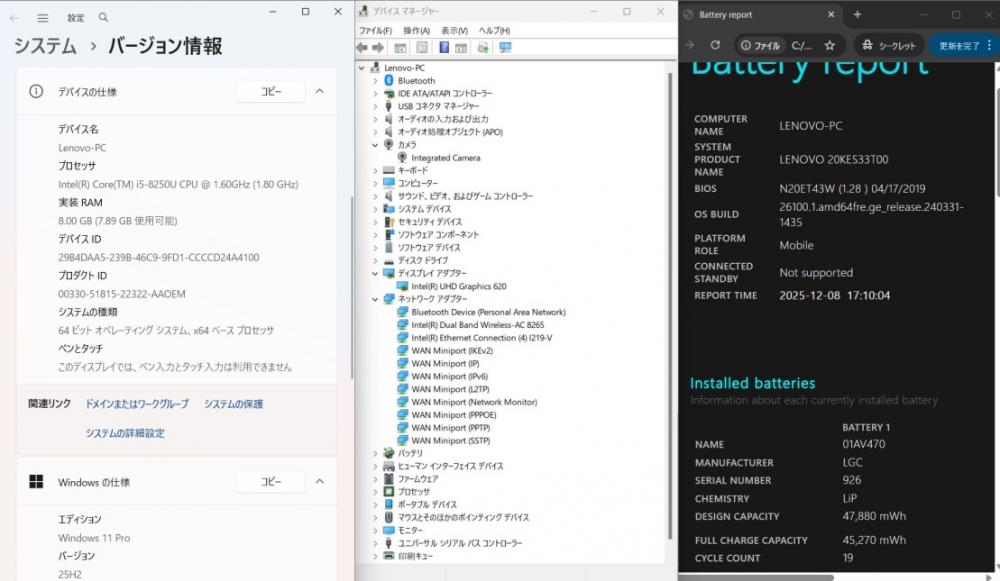Open システムの保護 link
This screenshot has width=1000, height=581.
(x=233, y=404)
